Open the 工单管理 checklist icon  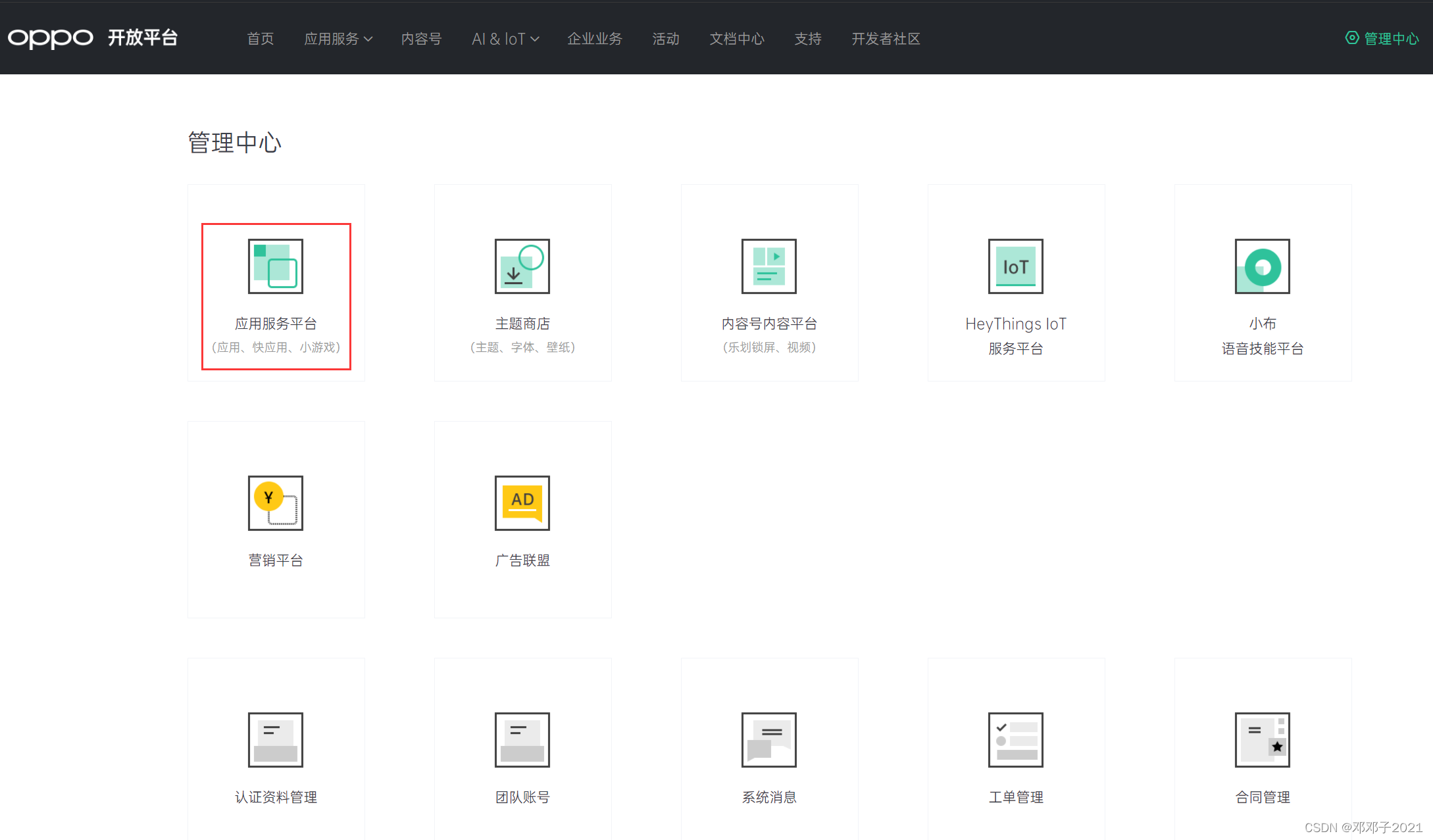pyautogui.click(x=1016, y=740)
